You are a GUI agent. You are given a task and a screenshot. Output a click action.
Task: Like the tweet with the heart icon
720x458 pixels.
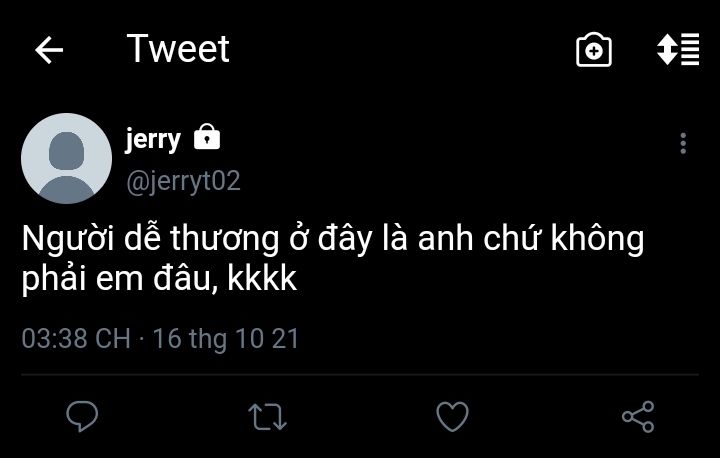pyautogui.click(x=453, y=415)
